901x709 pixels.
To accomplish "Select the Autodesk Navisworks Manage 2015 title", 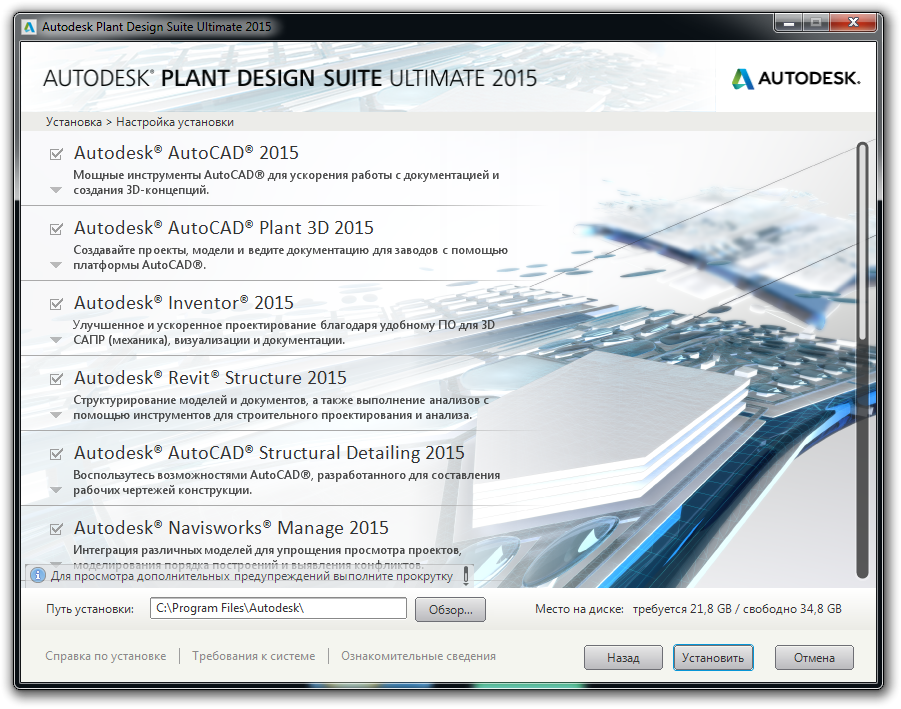I will (232, 528).
